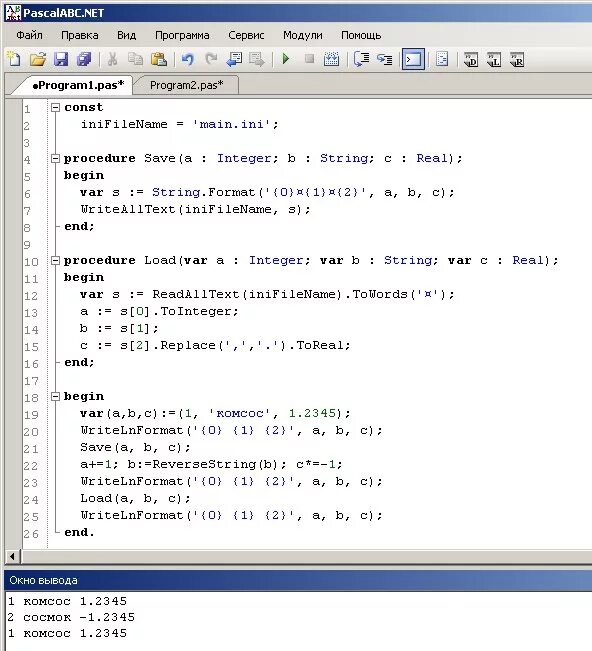
Task: Open the Помощь menu
Action: point(361,35)
